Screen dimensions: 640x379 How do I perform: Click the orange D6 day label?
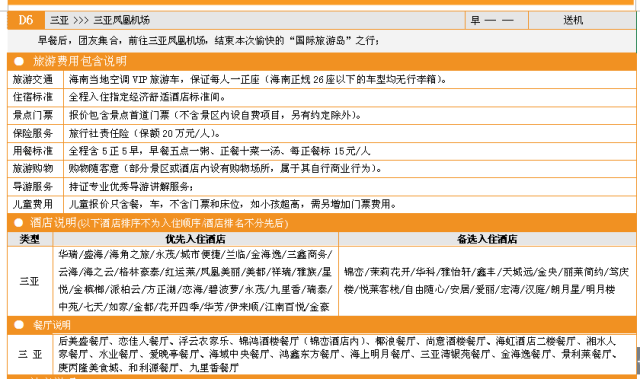(x=26, y=20)
